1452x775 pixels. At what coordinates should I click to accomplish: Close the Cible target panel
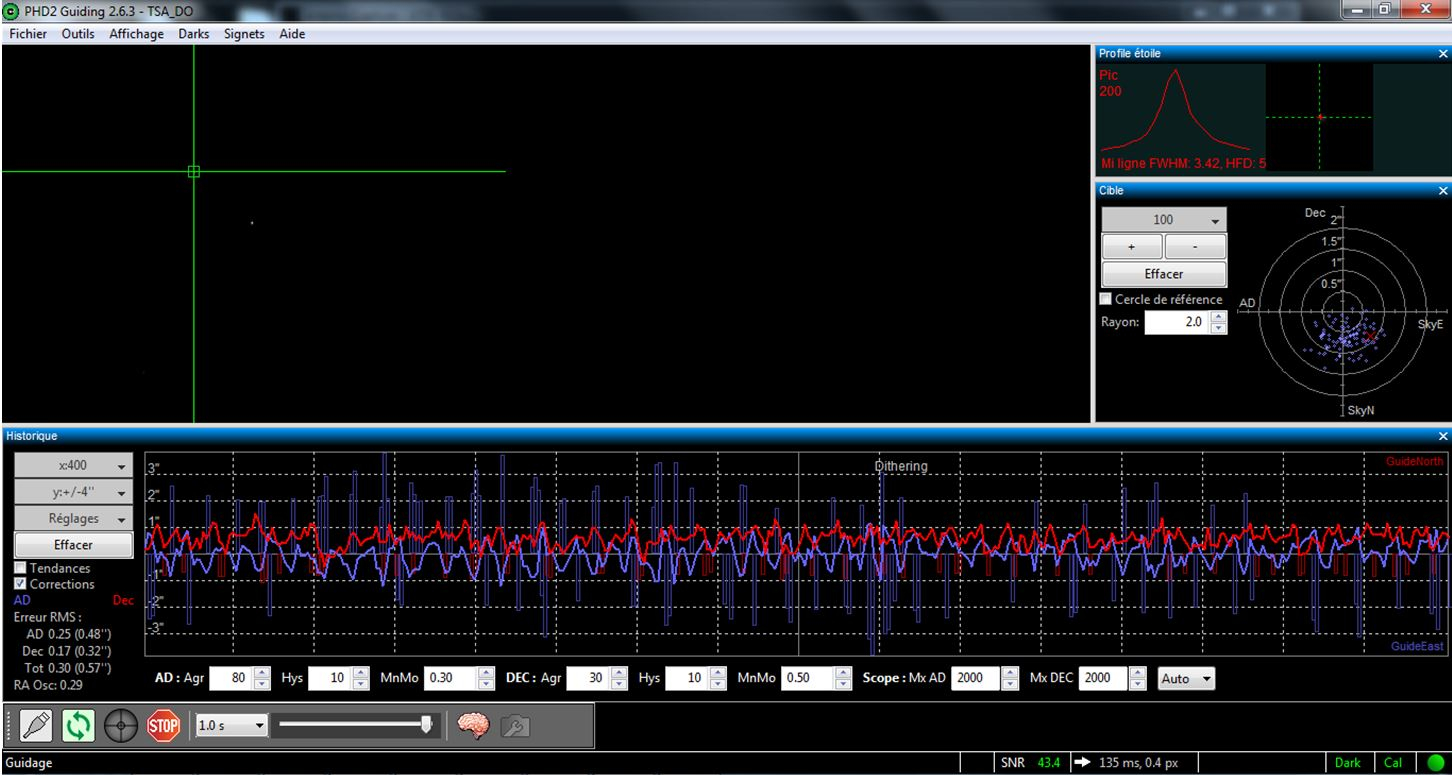1442,190
